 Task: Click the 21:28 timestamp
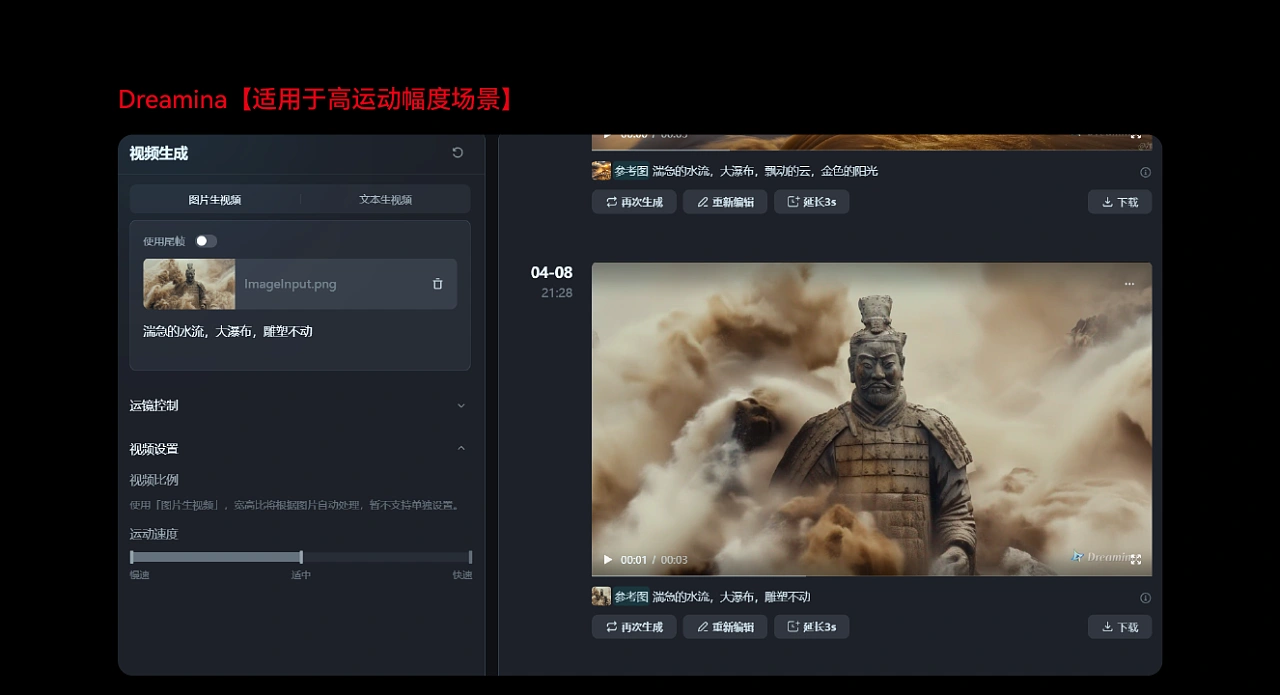557,293
